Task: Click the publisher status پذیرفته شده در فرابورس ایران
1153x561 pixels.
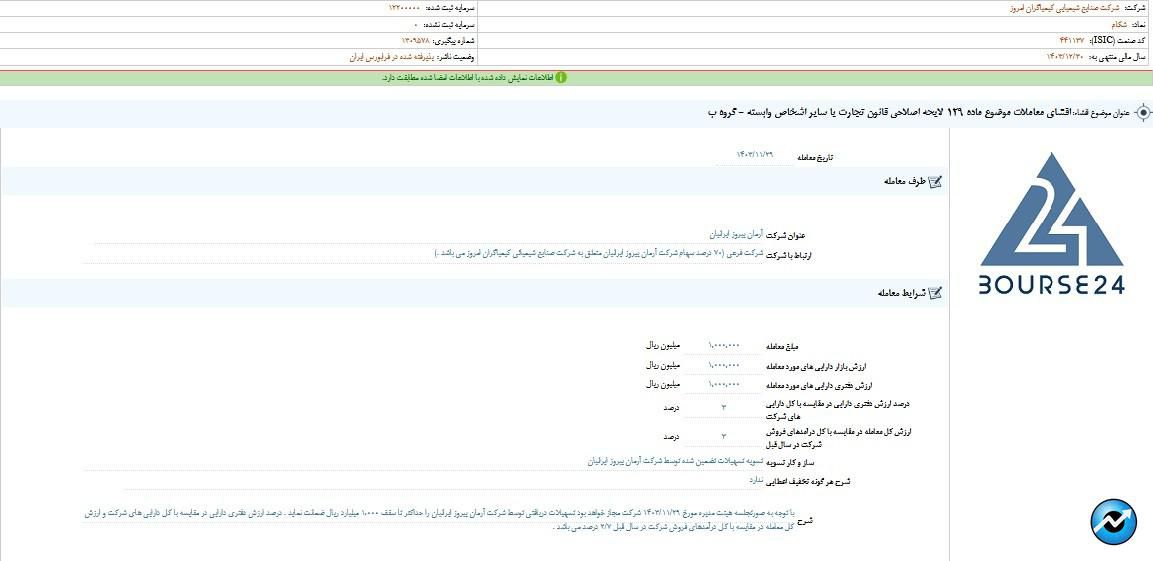Action: [393, 57]
